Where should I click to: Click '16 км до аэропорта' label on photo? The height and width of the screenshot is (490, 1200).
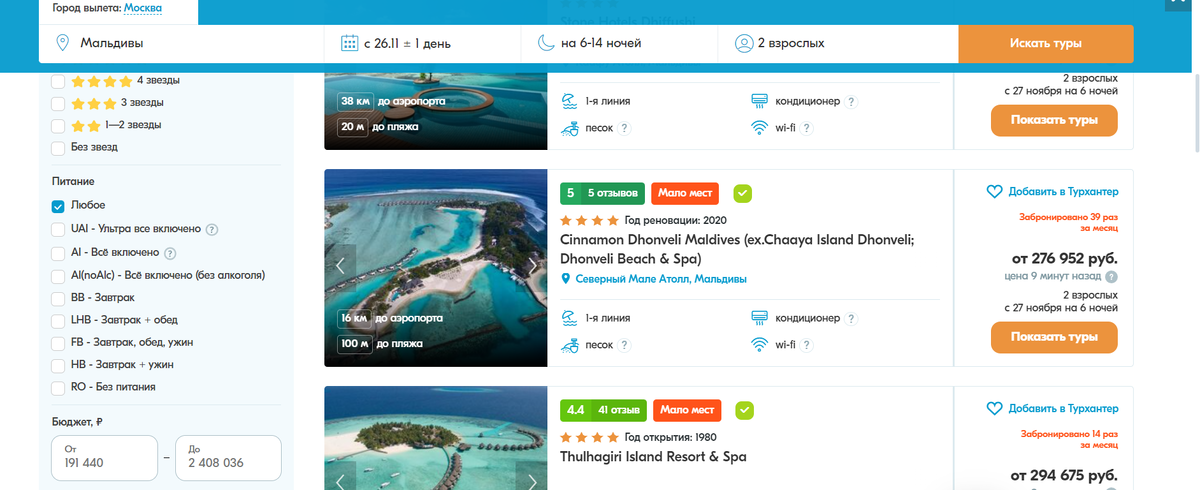pos(392,318)
